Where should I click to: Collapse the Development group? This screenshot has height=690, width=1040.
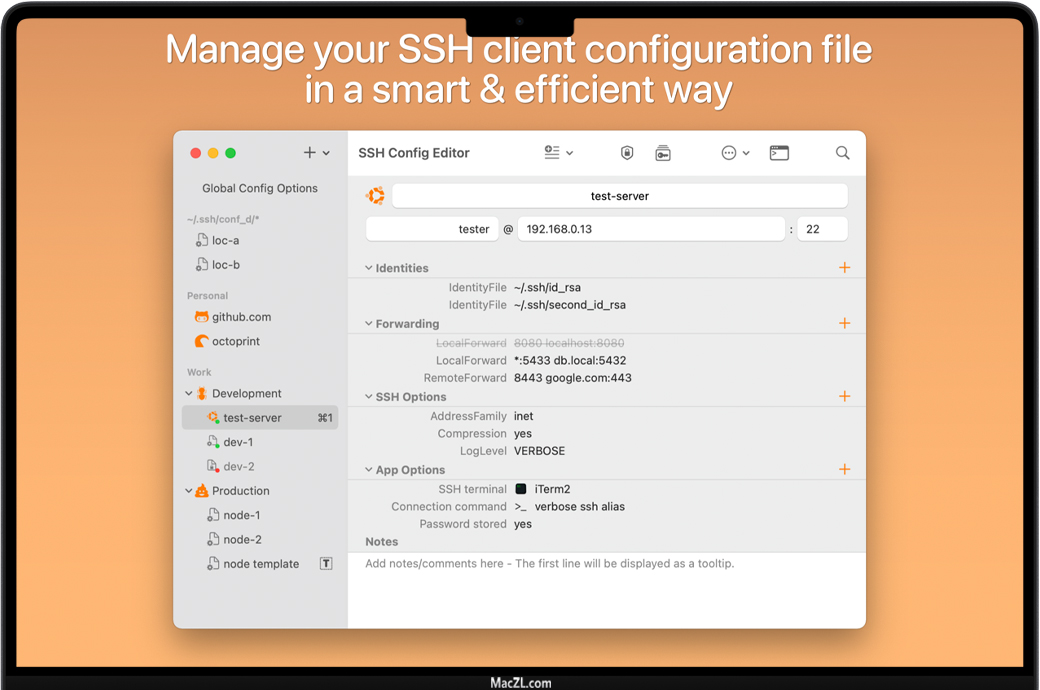point(189,394)
